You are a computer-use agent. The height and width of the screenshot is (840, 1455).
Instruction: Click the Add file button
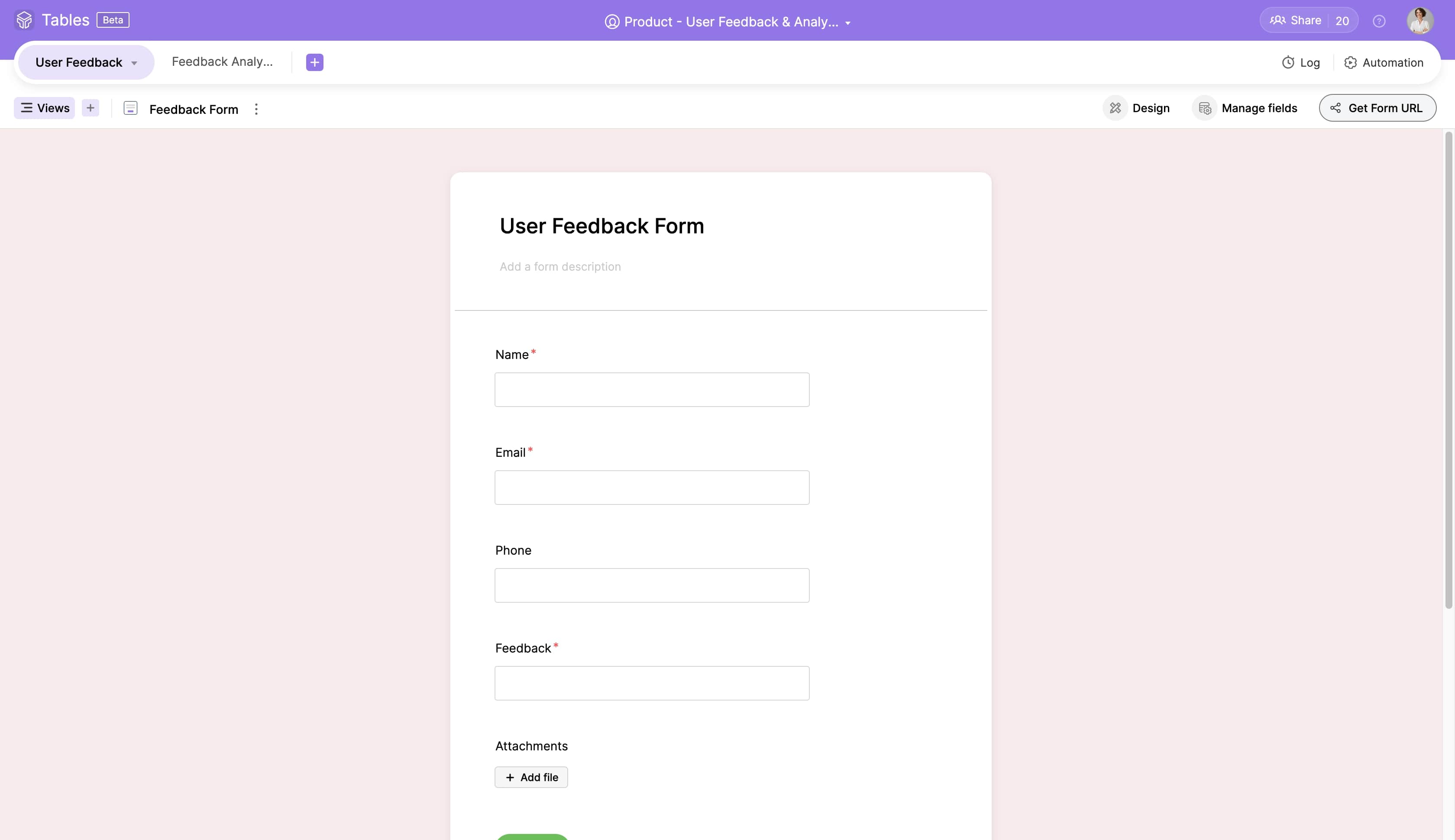click(x=531, y=777)
